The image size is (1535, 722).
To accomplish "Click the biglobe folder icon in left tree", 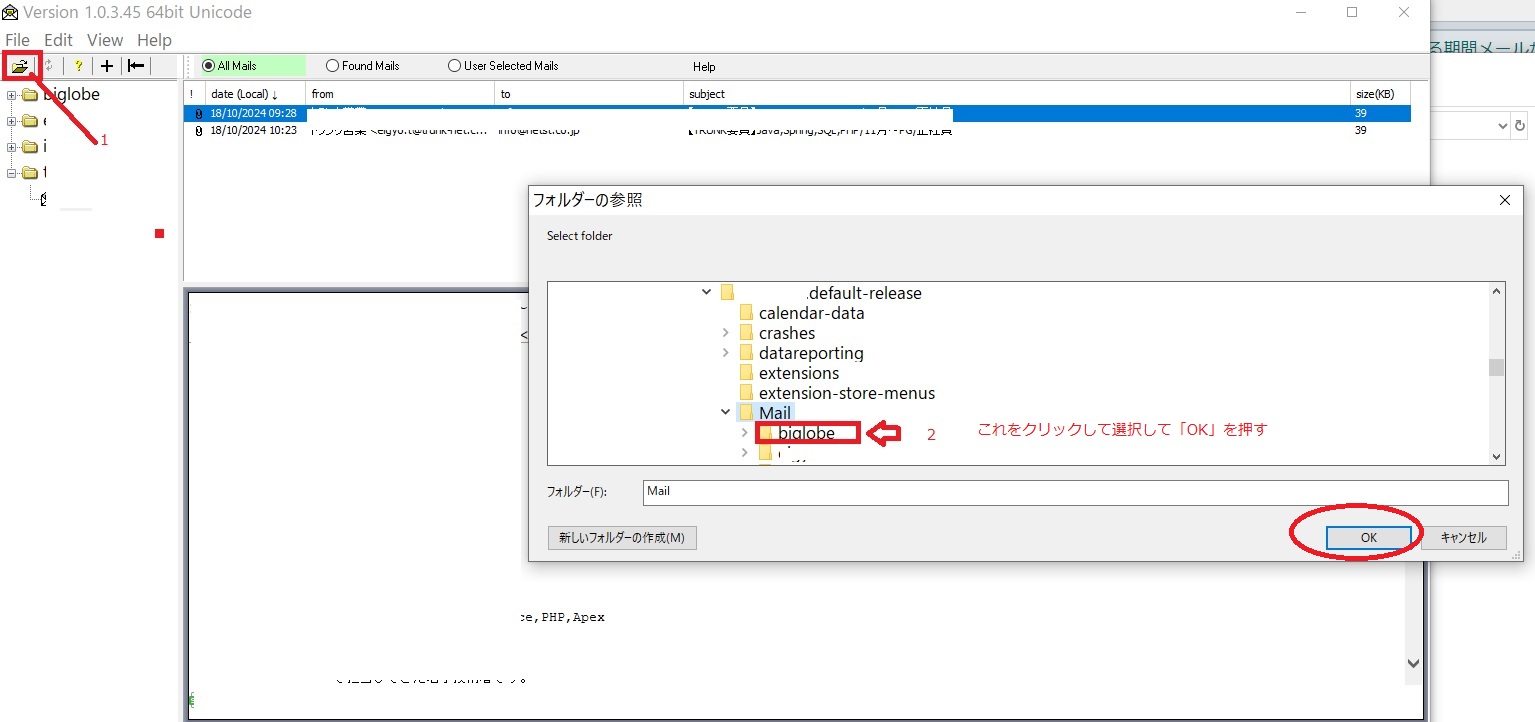I will [x=28, y=95].
